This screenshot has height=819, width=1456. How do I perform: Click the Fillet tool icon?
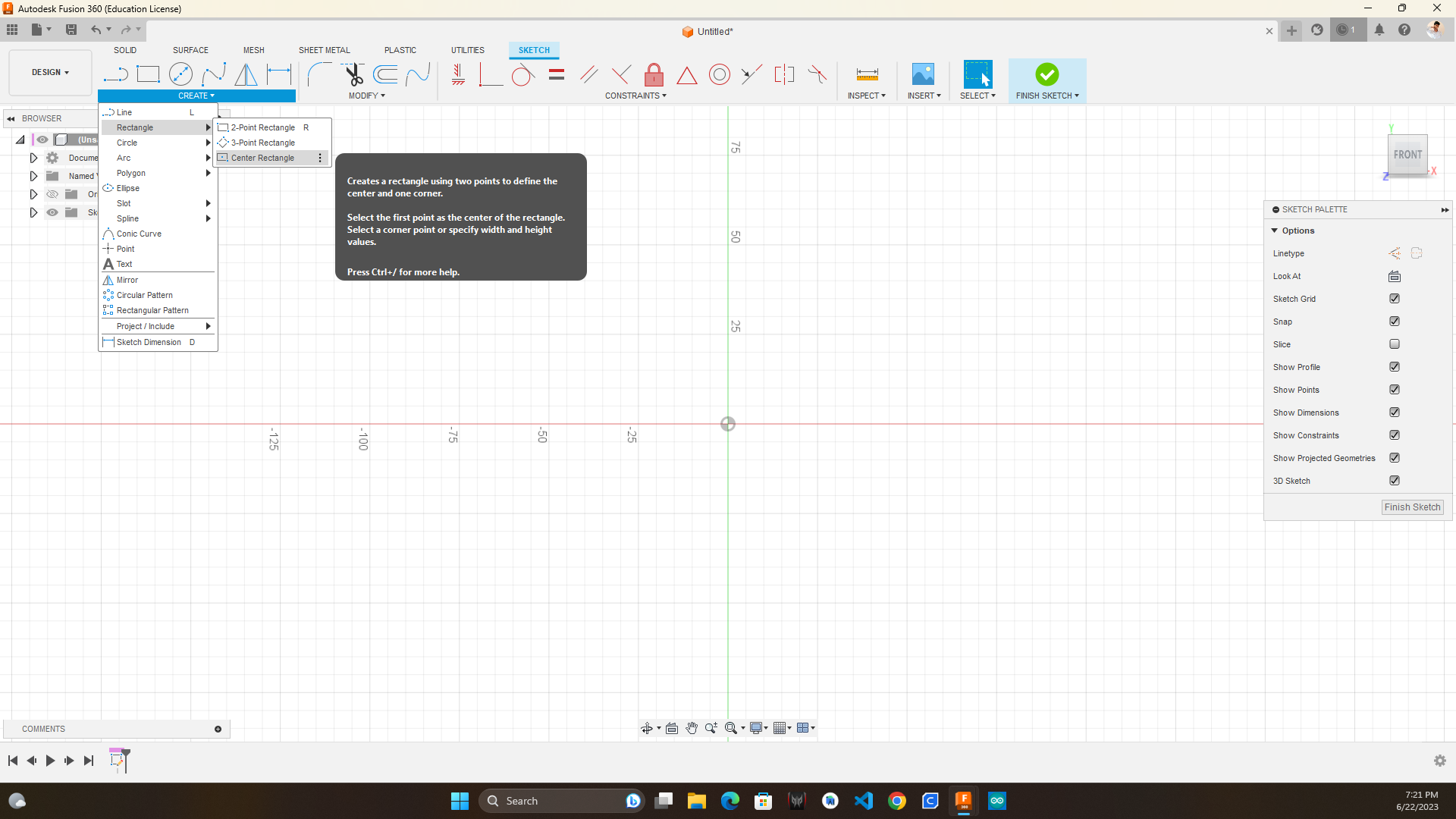(319, 74)
